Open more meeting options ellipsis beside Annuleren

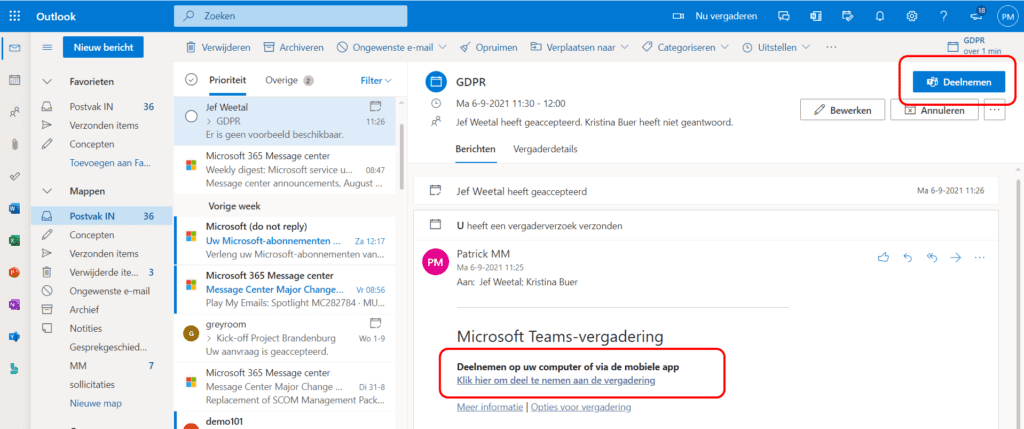pos(995,110)
